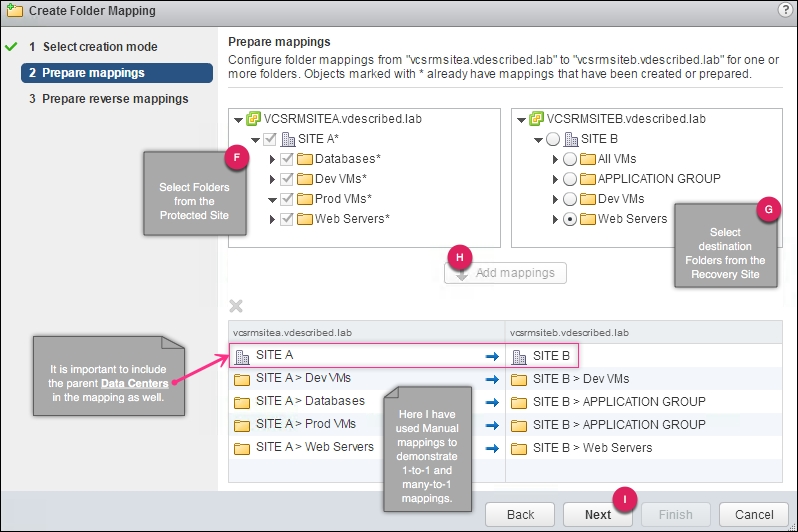Select the Dev VMs radio button

pyautogui.click(x=570, y=199)
